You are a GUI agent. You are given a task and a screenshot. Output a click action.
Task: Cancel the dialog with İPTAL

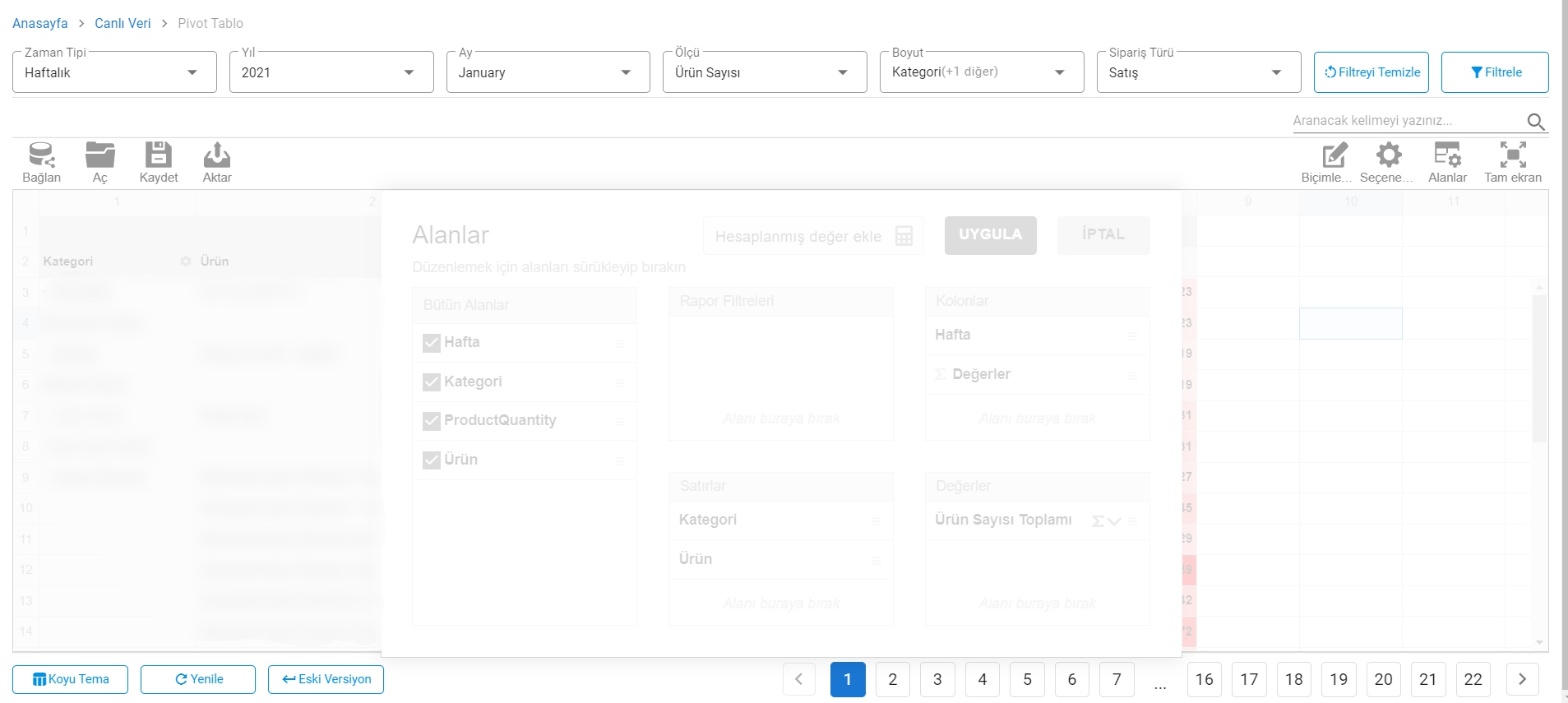tap(1103, 235)
